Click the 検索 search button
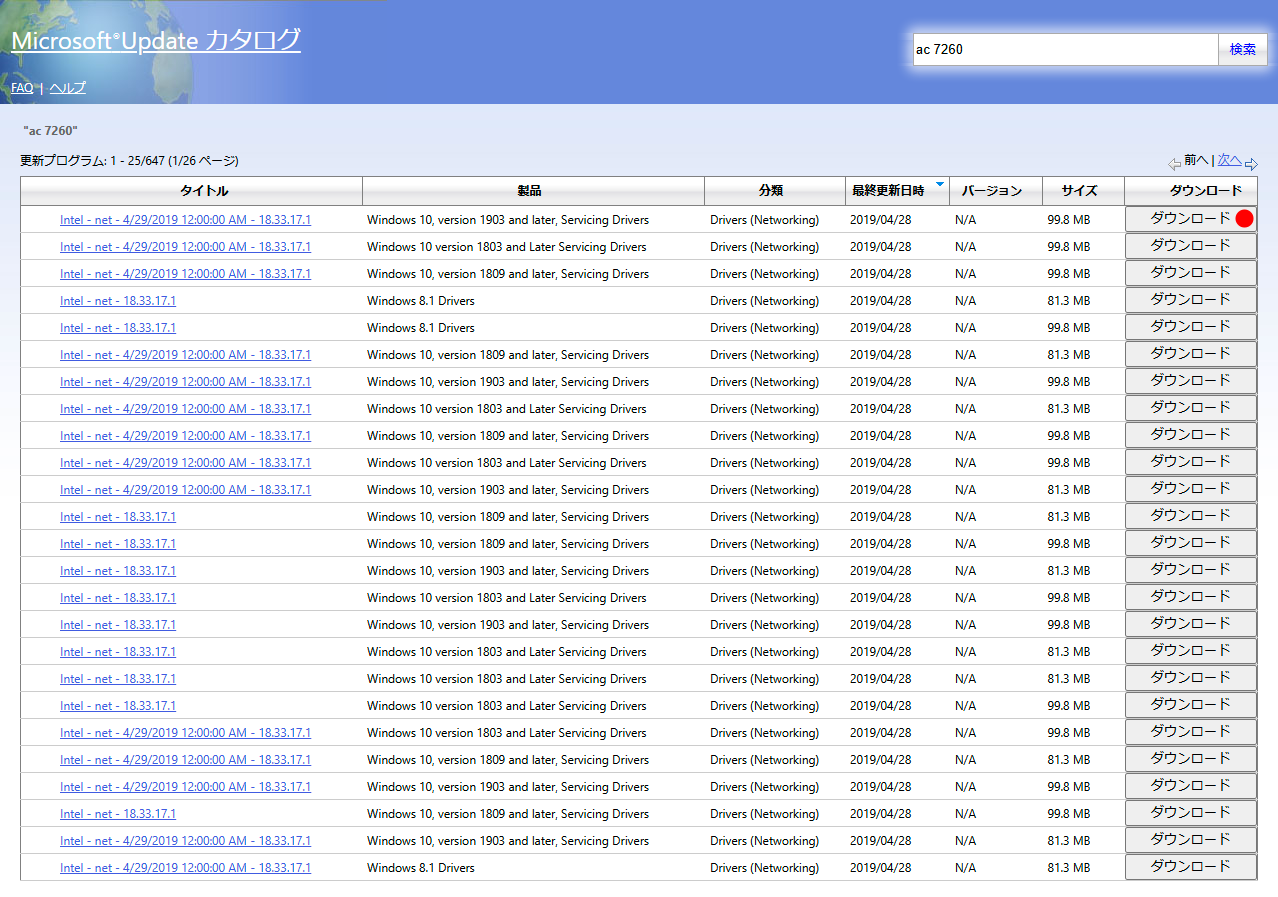 pos(1243,49)
